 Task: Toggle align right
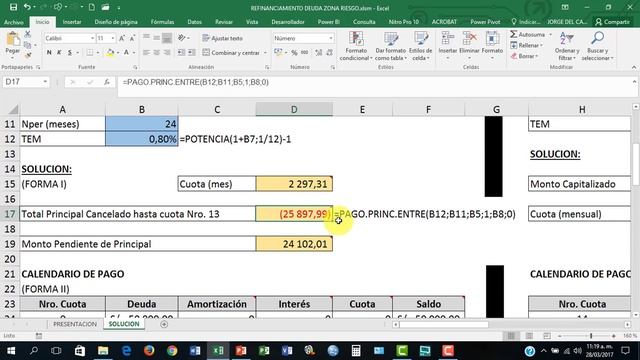tap(167, 53)
